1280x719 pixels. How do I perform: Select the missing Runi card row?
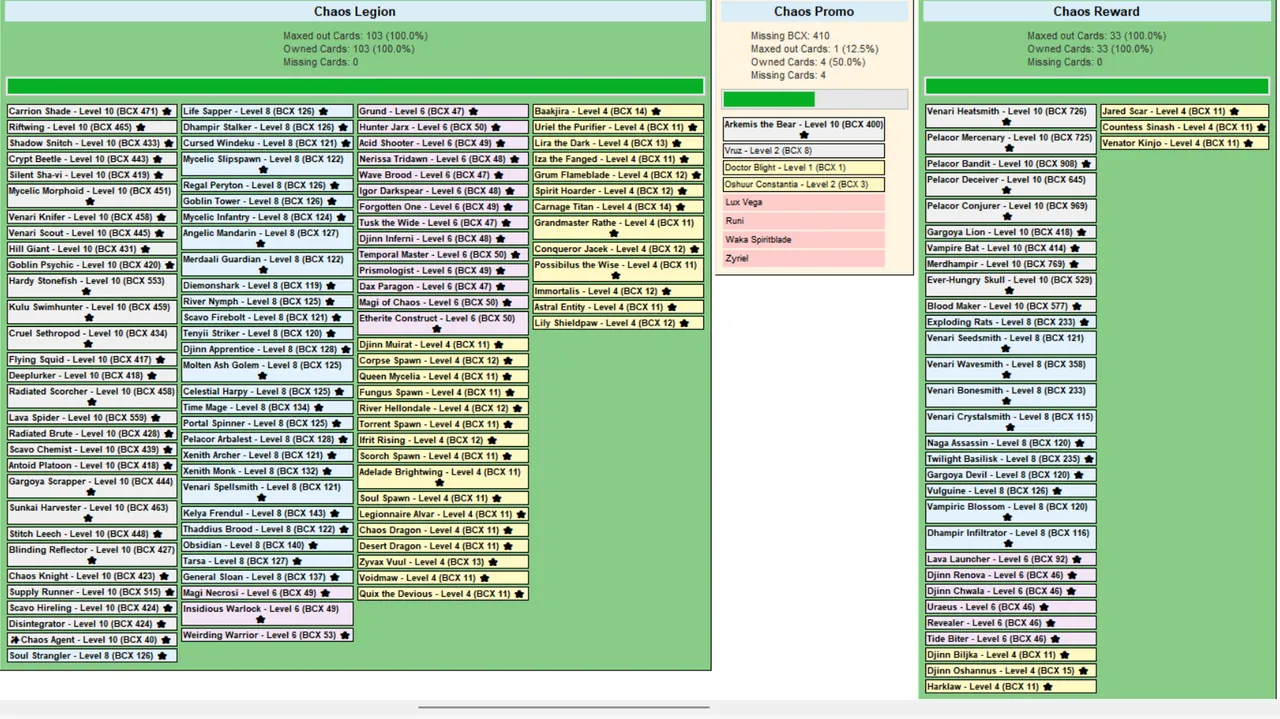804,221
